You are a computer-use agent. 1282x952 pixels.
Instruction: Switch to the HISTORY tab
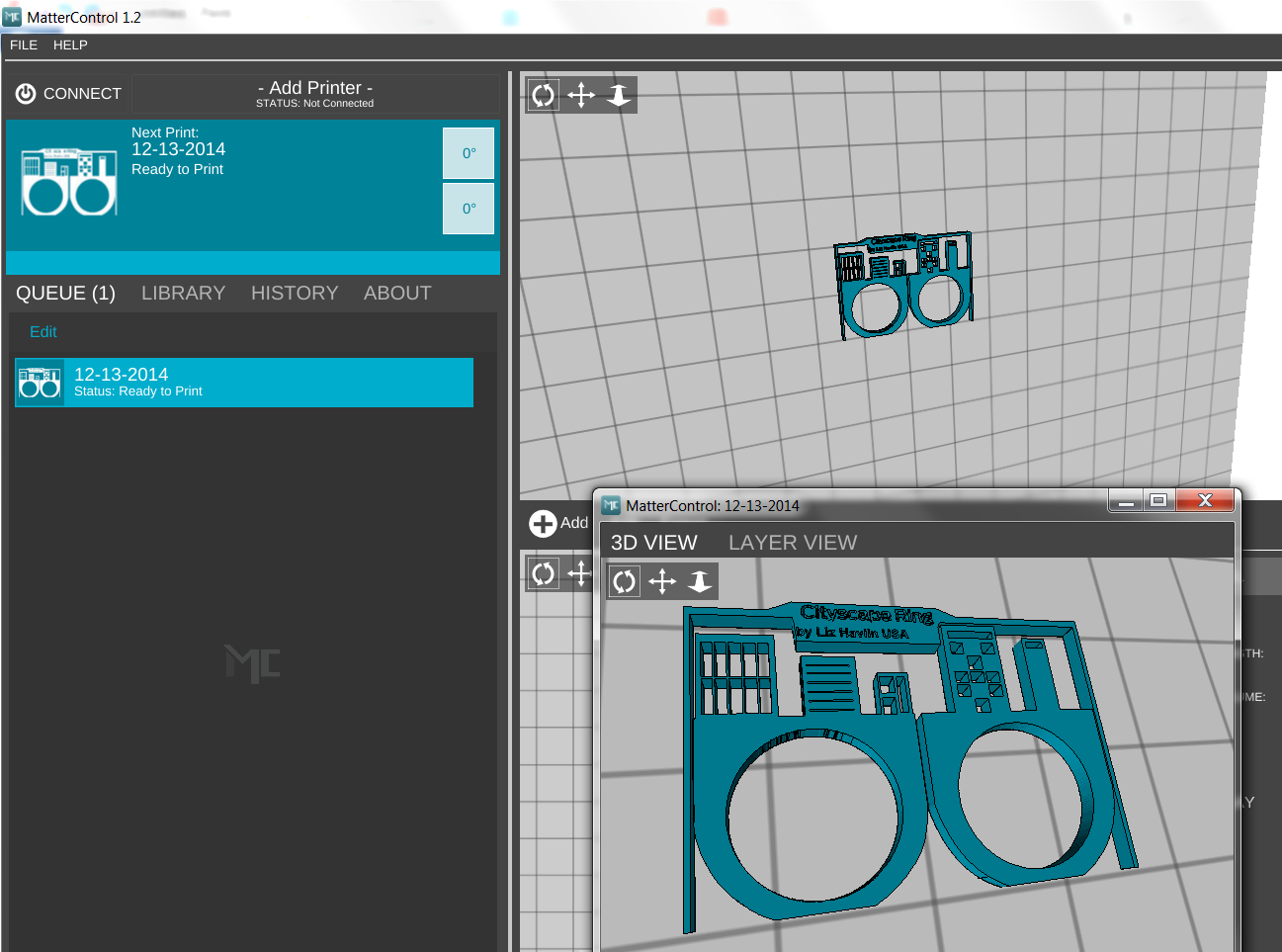295,293
